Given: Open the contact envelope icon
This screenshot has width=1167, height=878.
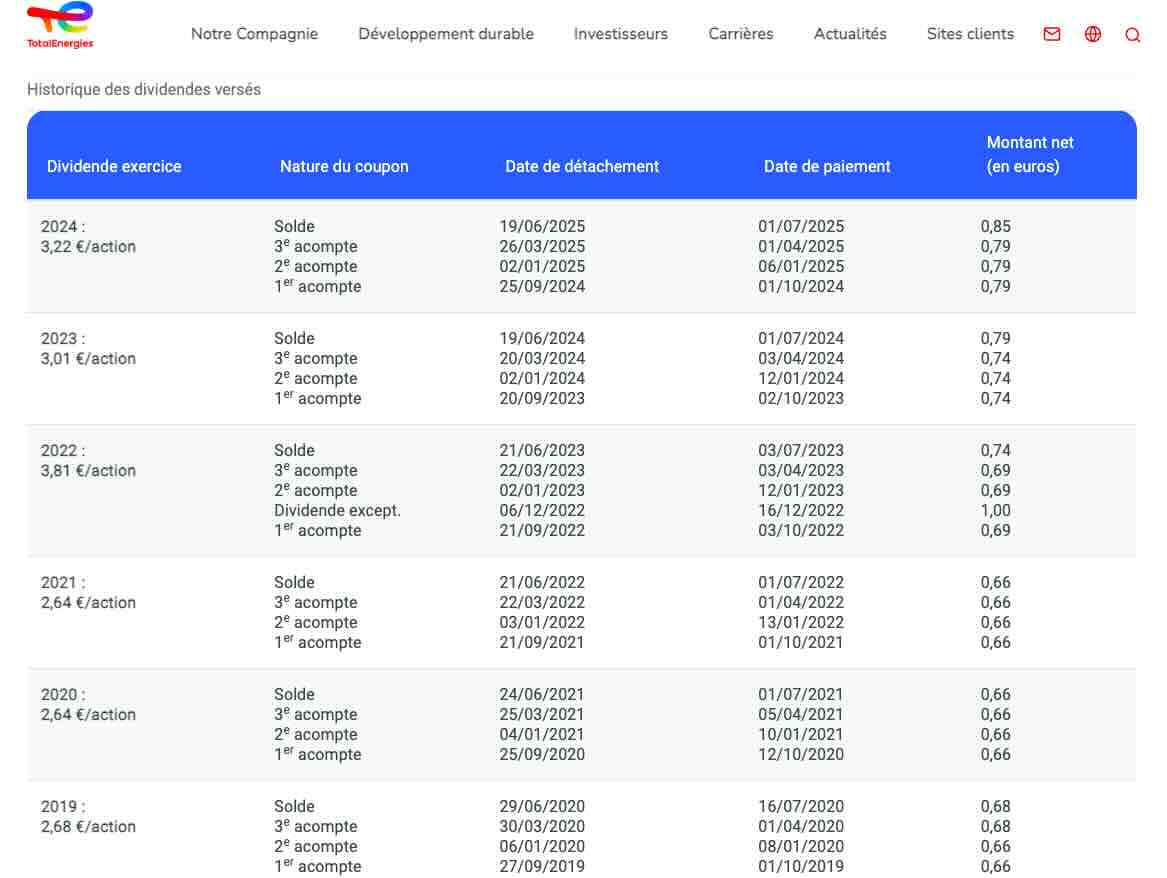Looking at the screenshot, I should 1052,34.
